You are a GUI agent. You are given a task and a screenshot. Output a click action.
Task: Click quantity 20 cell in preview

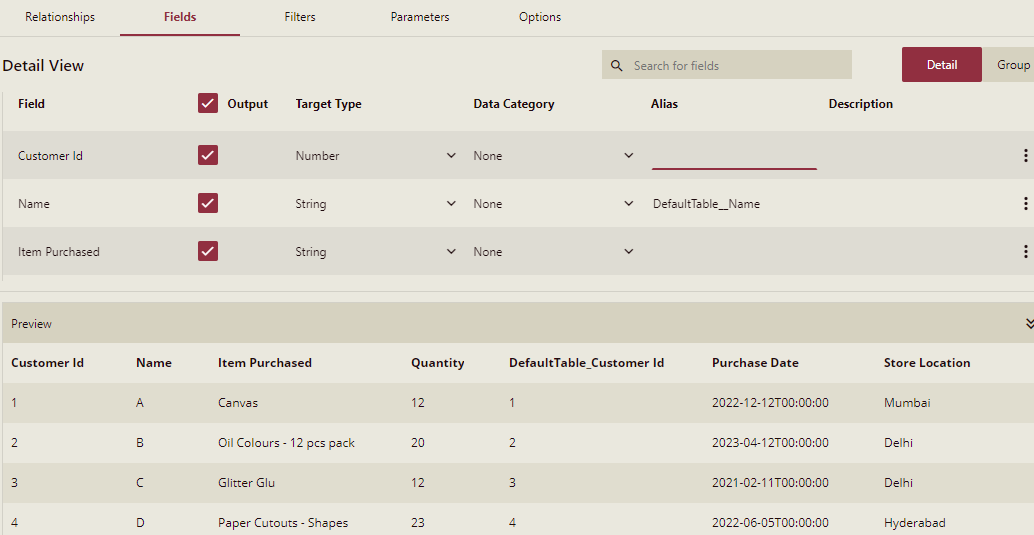pos(417,443)
